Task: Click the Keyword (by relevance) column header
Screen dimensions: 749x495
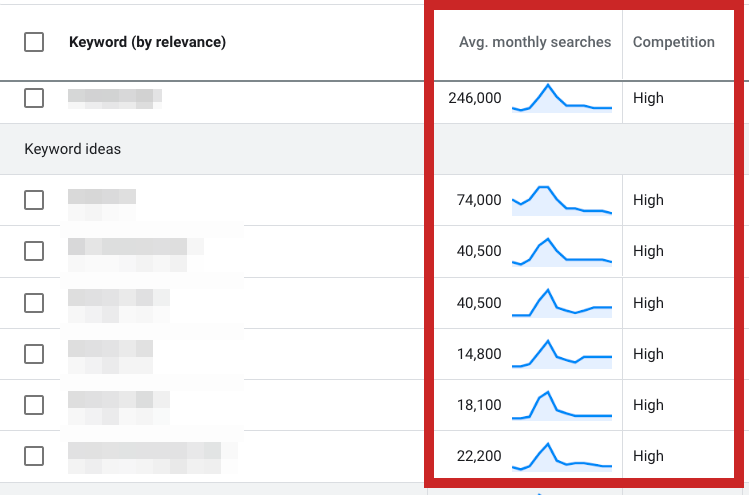Action: point(147,42)
